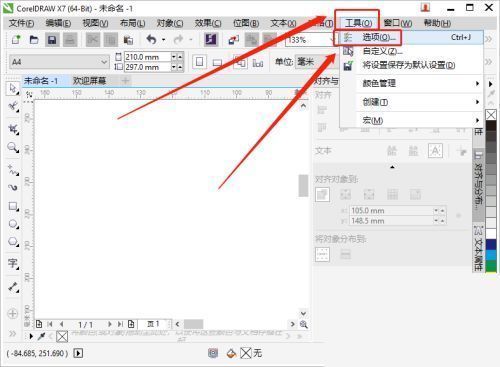
Task: Toggle the text outline alignment button
Action: coord(435,151)
